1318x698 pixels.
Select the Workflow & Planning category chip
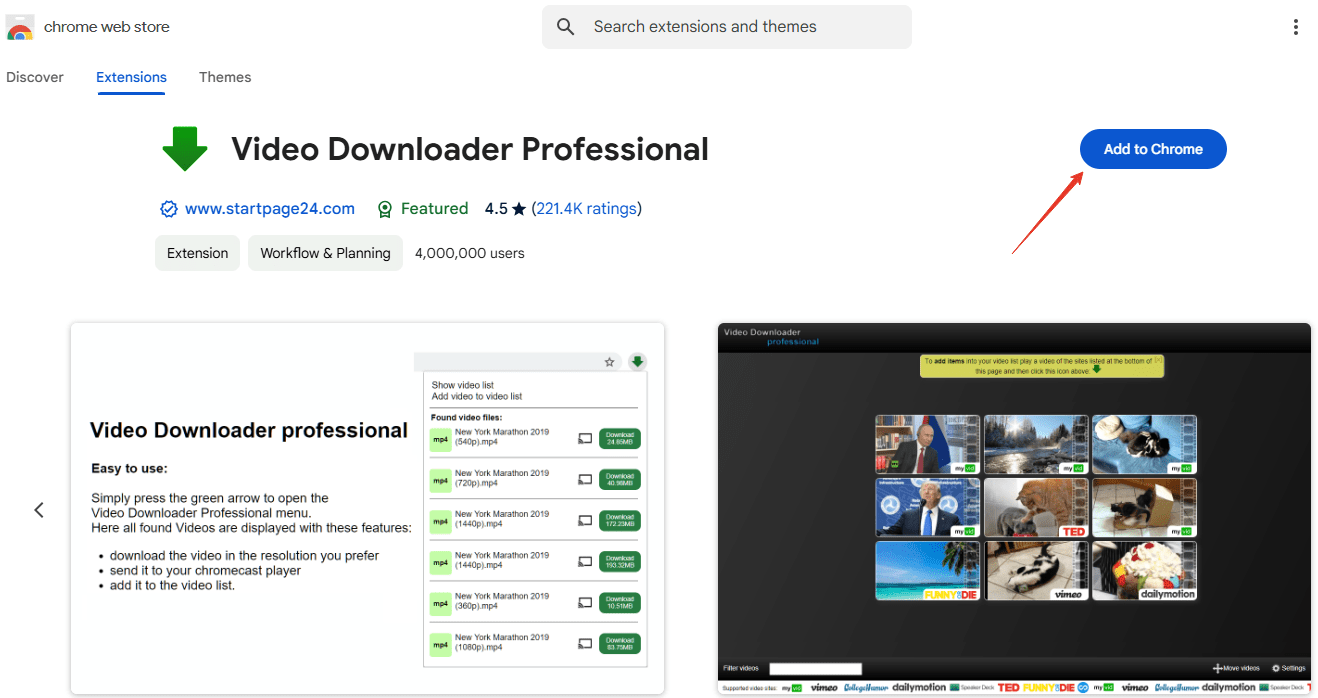coord(325,253)
